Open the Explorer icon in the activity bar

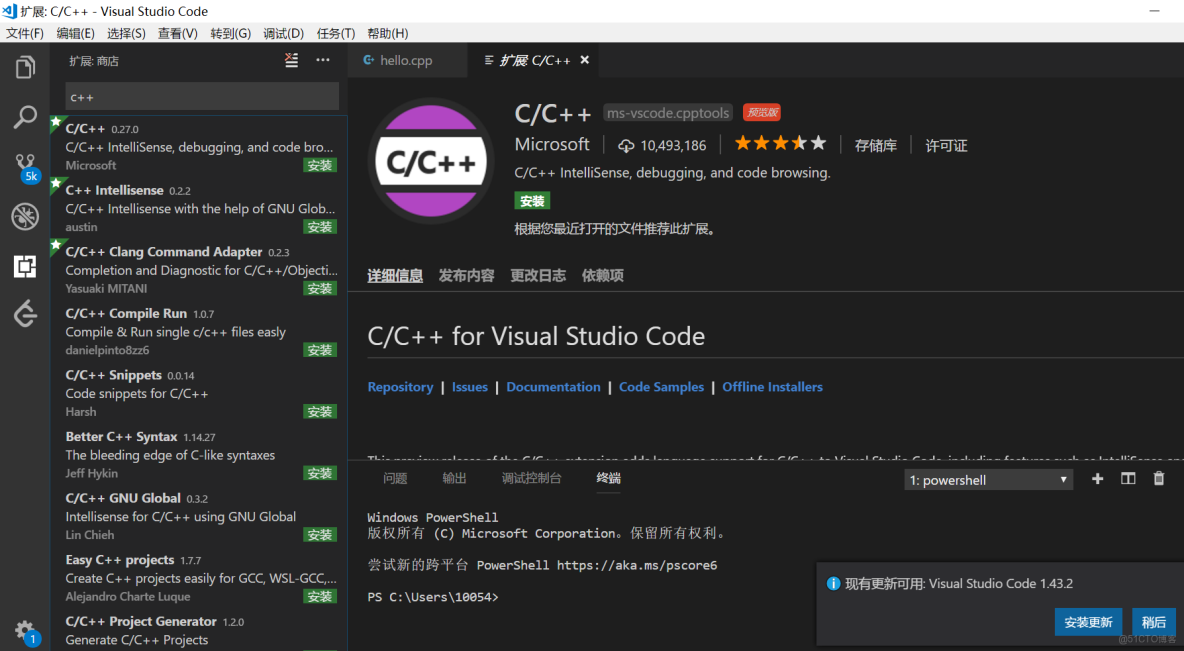point(24,66)
